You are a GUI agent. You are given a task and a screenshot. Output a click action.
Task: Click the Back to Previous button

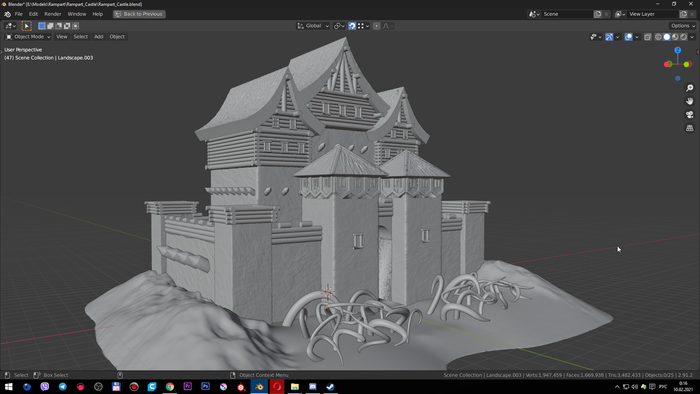139,14
